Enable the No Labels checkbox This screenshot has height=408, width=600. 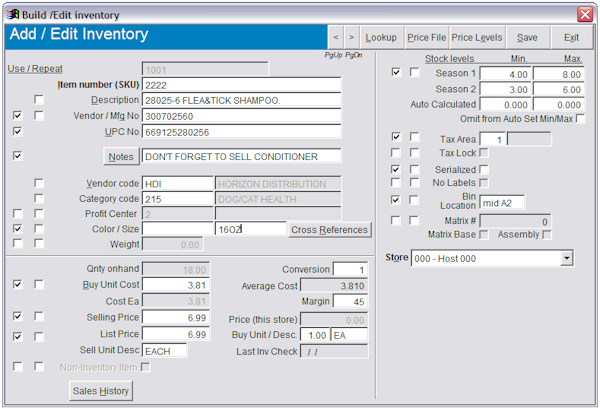485,183
